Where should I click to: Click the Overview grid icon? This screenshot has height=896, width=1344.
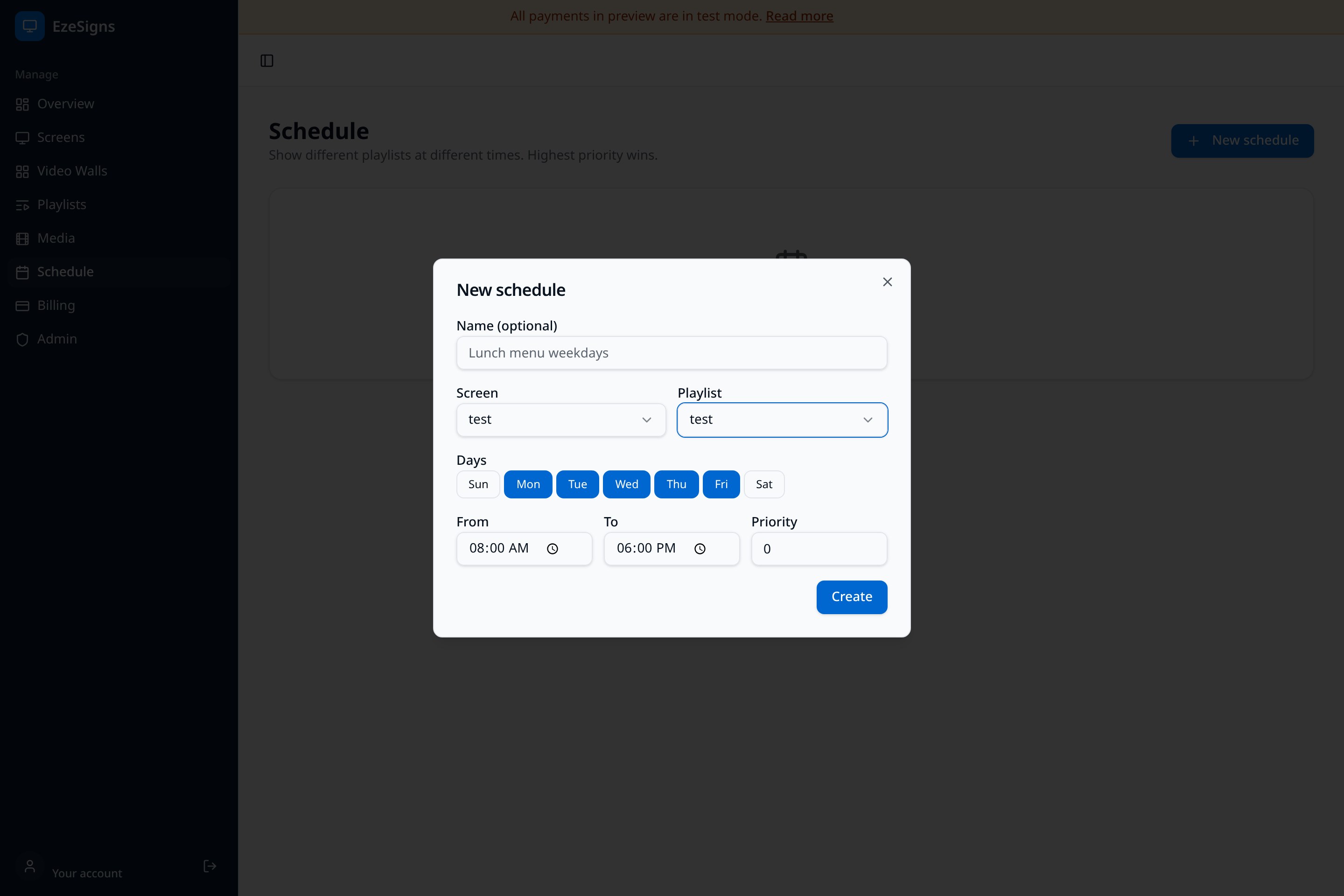22,104
